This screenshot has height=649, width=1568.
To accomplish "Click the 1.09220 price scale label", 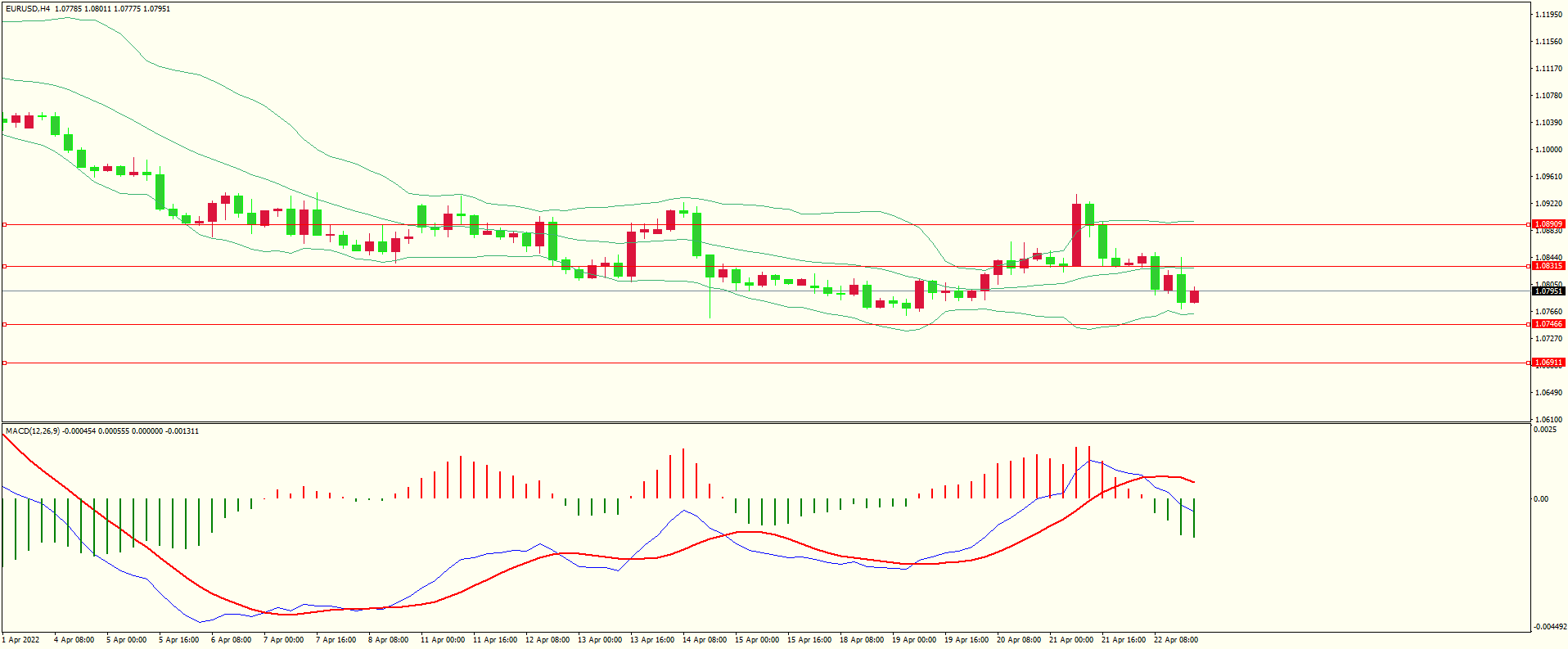I will [x=1549, y=204].
